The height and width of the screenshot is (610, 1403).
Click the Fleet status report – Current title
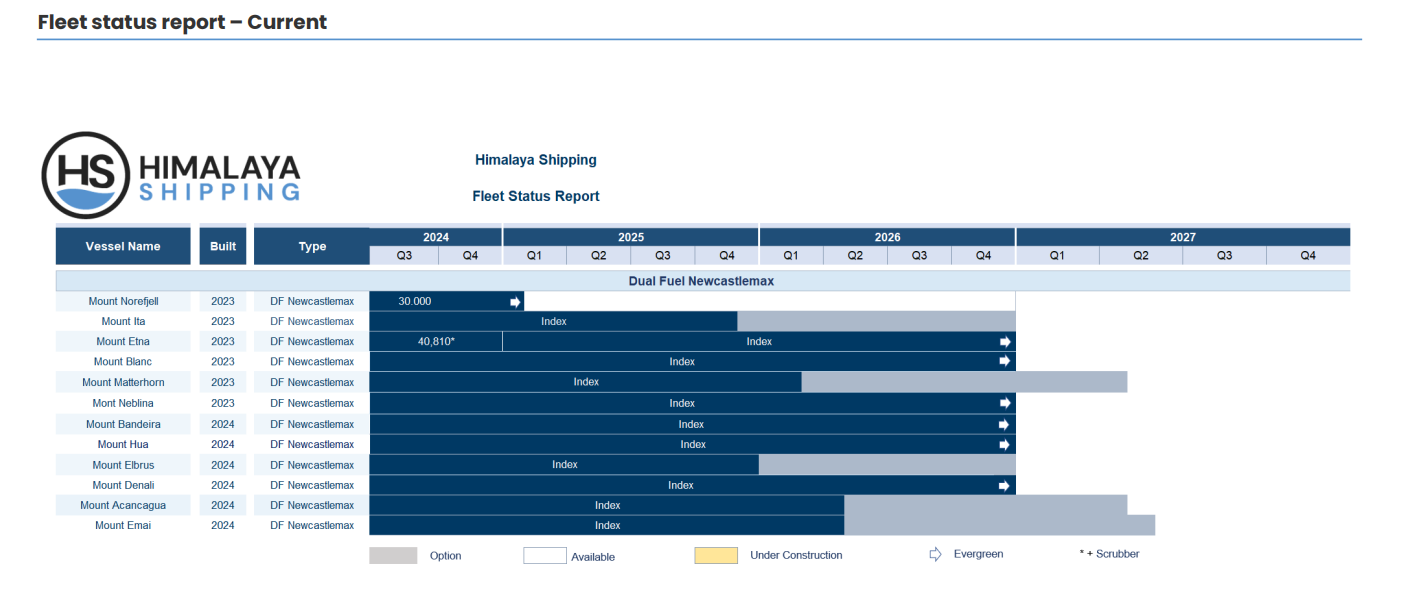pos(182,21)
